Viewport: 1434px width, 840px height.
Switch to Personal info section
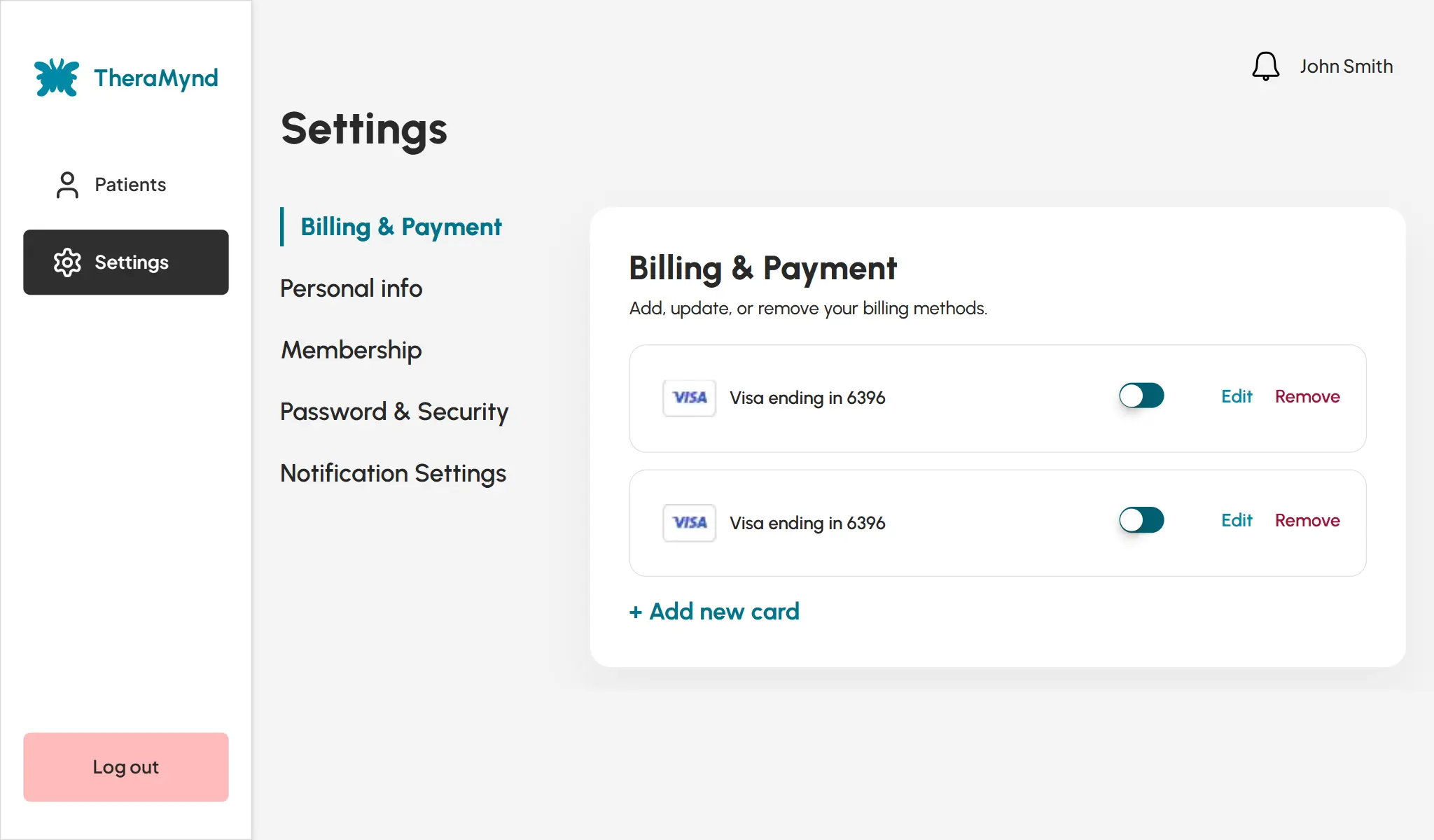point(351,288)
